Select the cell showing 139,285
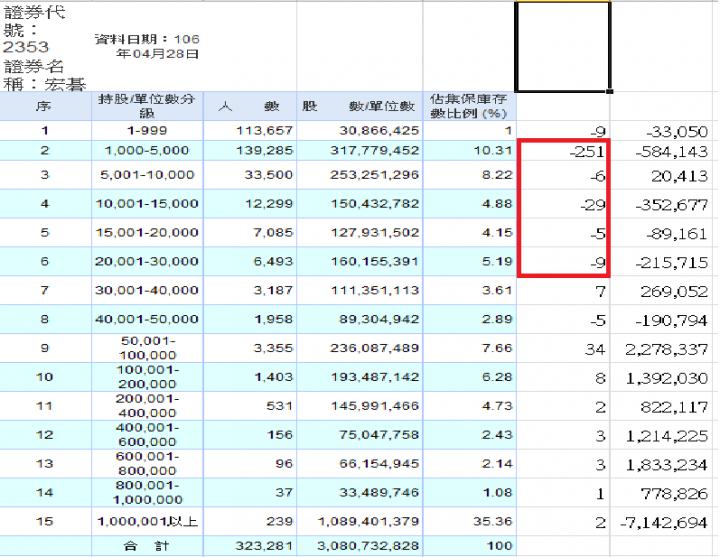The image size is (720, 557). [x=250, y=151]
